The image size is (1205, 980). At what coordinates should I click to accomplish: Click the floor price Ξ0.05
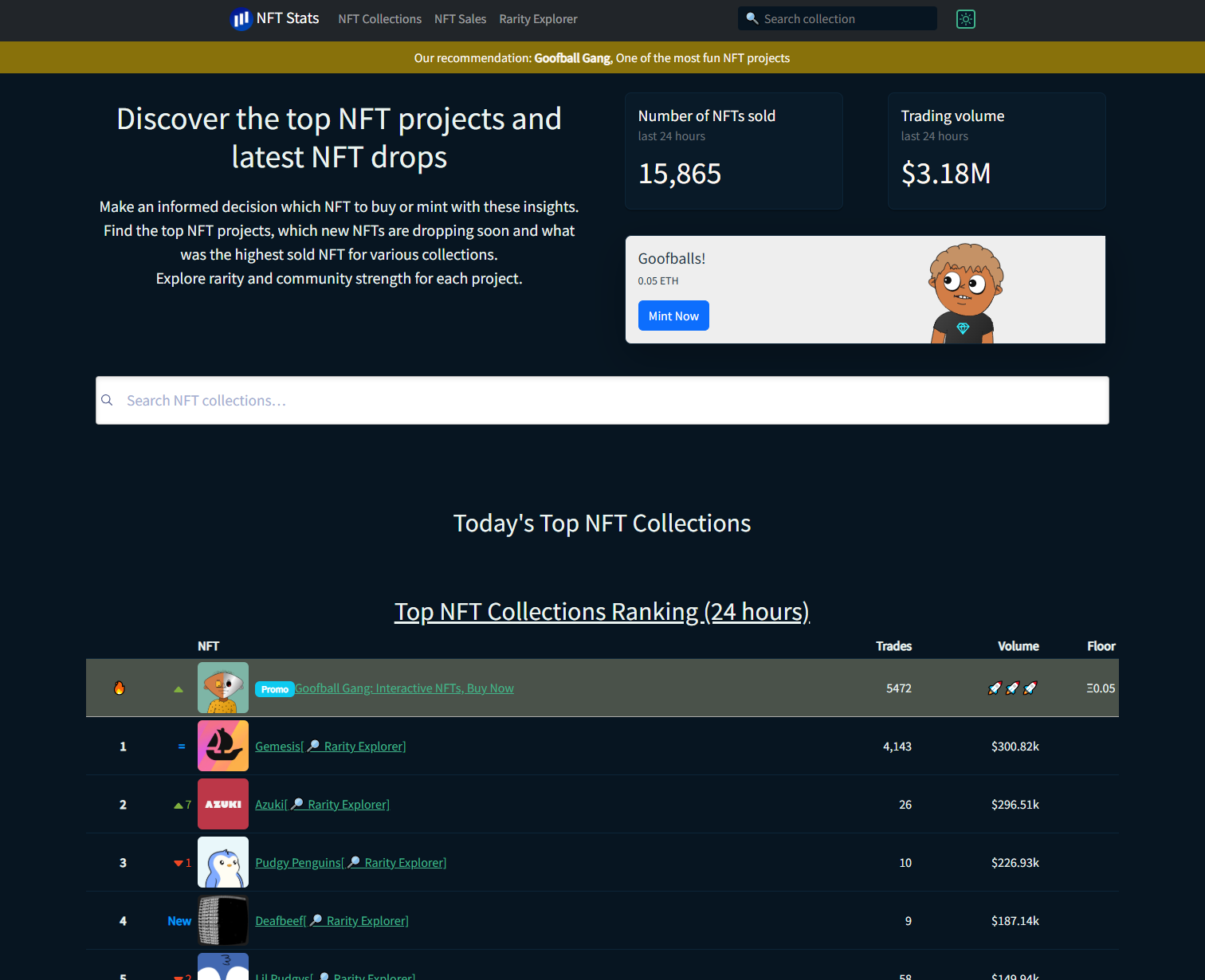point(1101,688)
